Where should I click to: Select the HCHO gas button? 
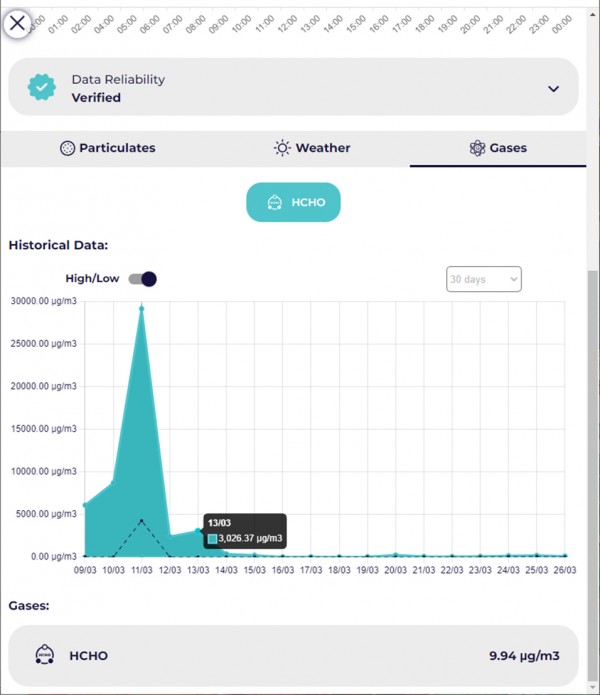coord(293,203)
